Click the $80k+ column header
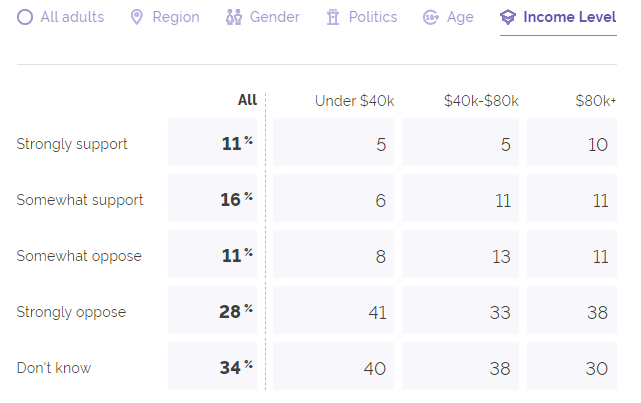The image size is (641, 403). pyautogui.click(x=596, y=100)
